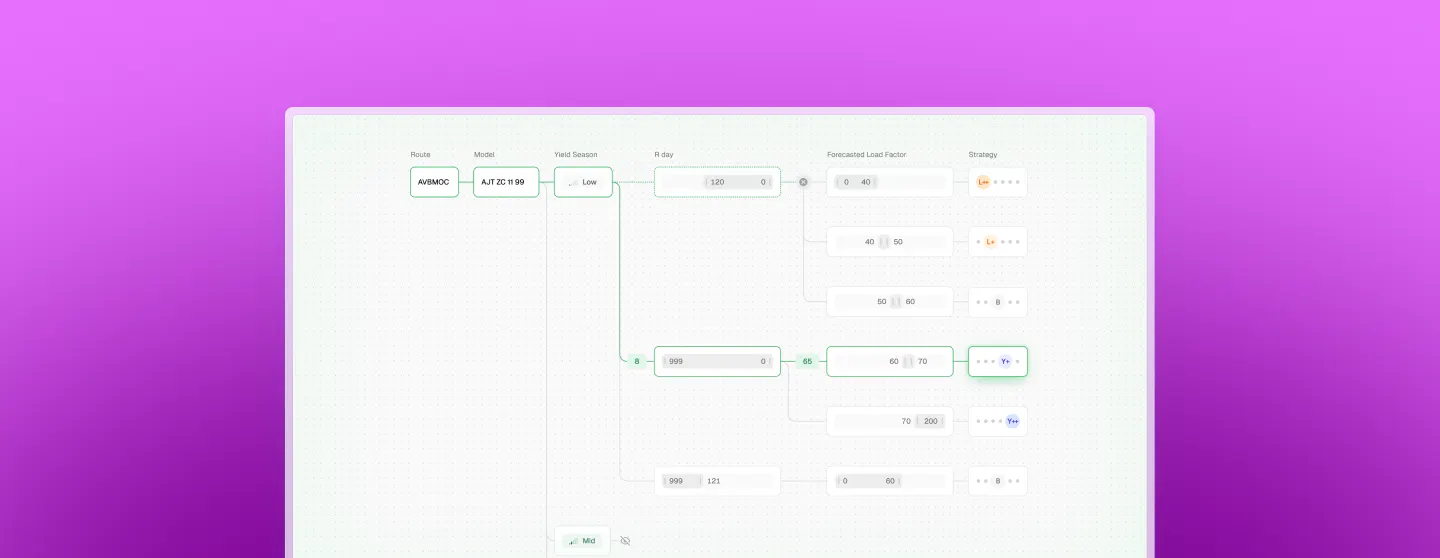Click the R day column label
Screen dimensions: 1440x558
664,155
